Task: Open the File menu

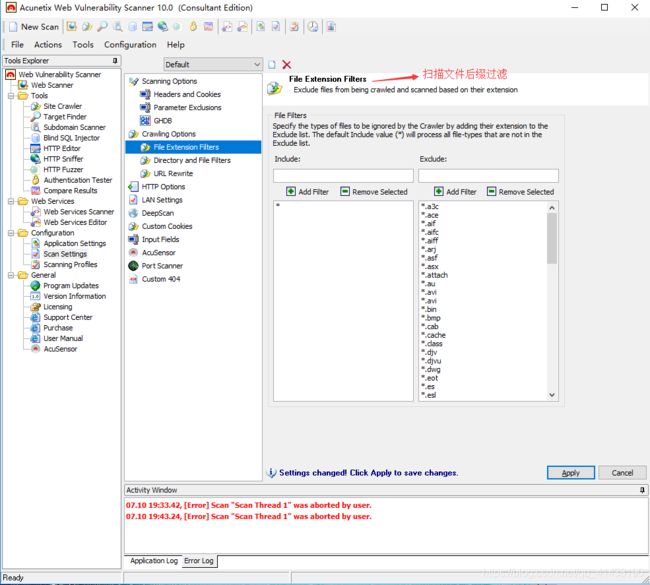Action: 17,45
